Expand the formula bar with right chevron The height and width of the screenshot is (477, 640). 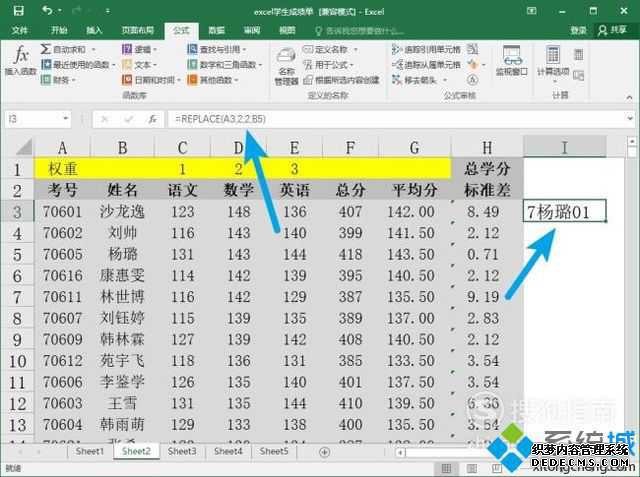click(629, 119)
